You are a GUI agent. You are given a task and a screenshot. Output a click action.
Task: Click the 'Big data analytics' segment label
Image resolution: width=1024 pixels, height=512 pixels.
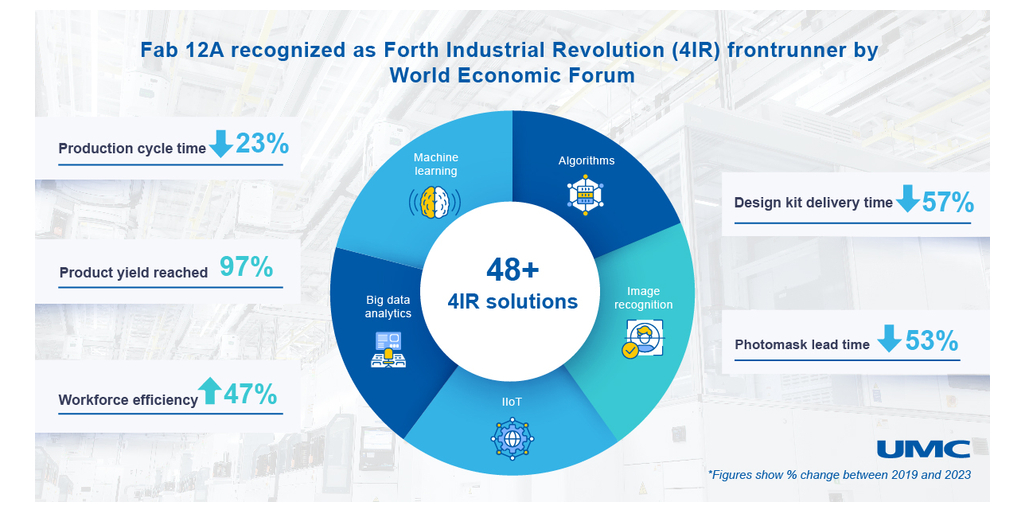coord(389,307)
